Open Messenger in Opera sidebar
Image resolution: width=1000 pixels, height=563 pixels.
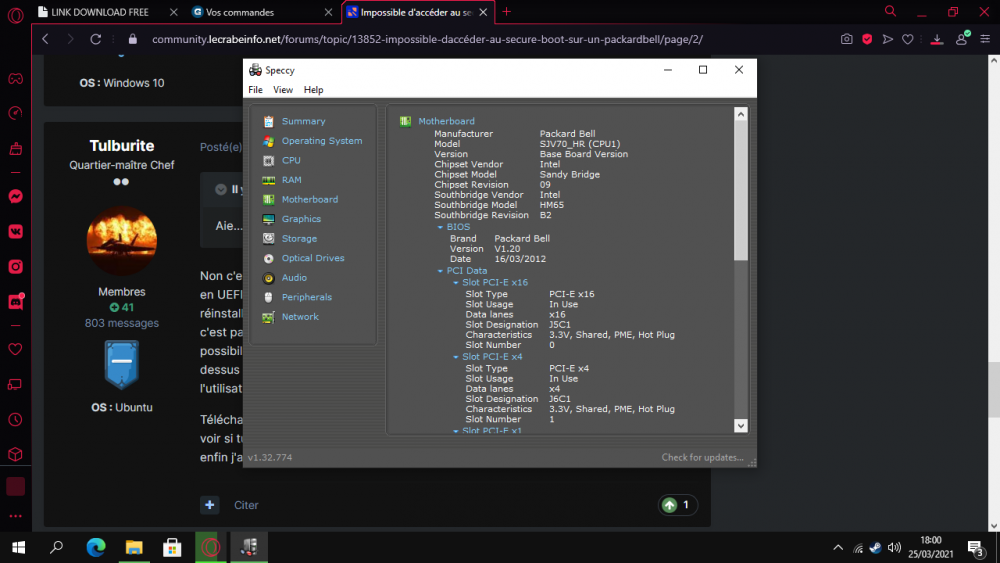pos(15,196)
